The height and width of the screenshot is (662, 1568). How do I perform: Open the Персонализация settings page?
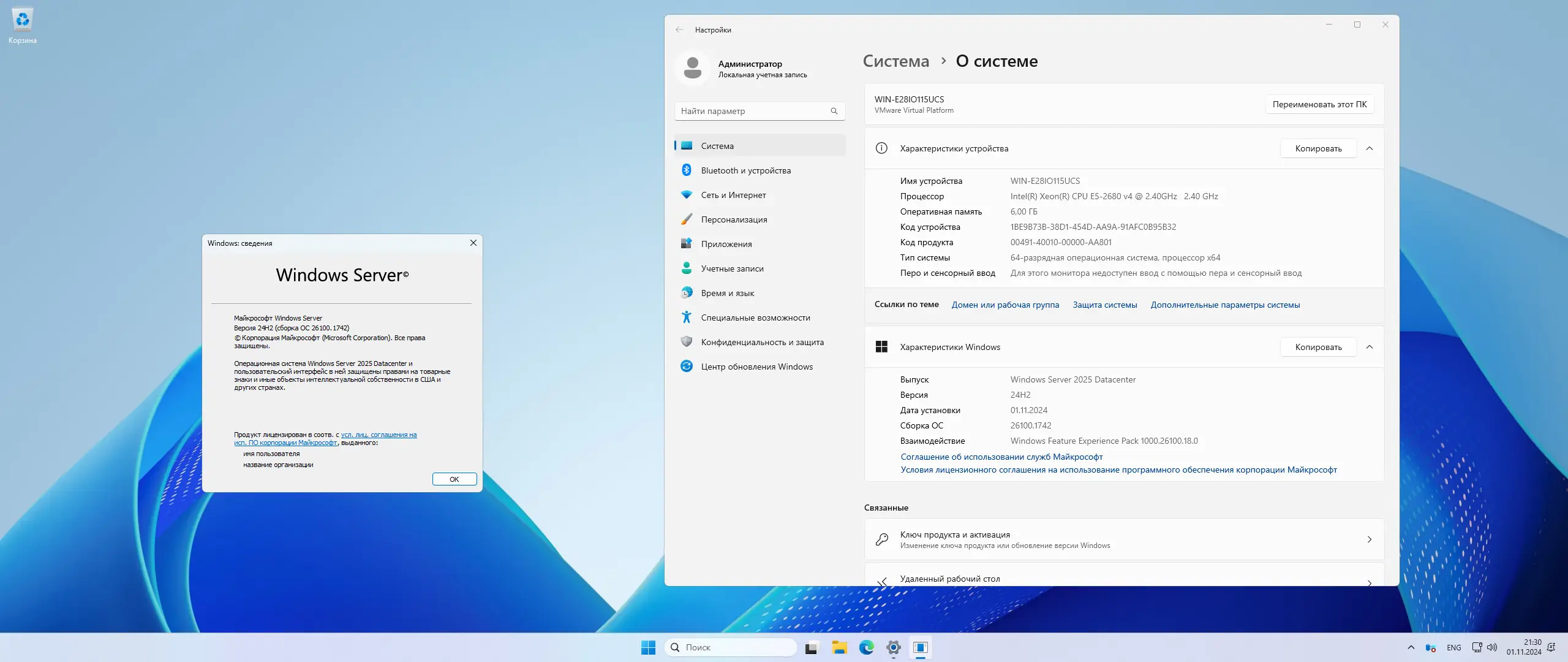pyautogui.click(x=734, y=219)
